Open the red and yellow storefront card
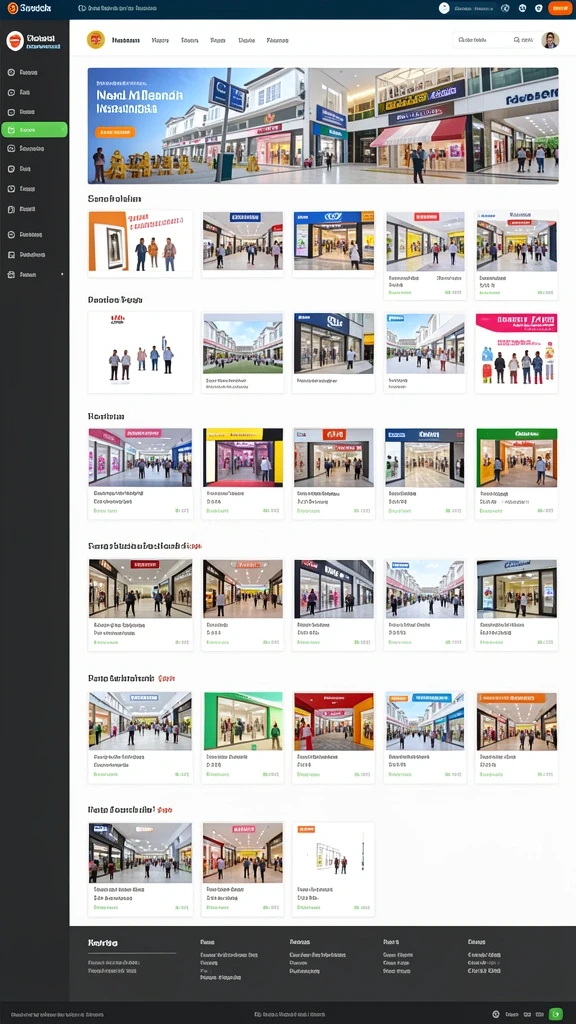This screenshot has width=576, height=1024. (x=333, y=737)
